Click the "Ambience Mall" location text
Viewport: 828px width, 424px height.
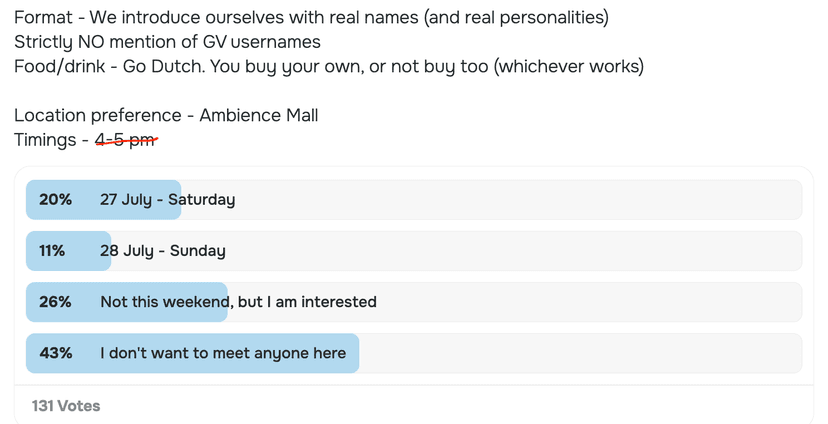click(259, 115)
